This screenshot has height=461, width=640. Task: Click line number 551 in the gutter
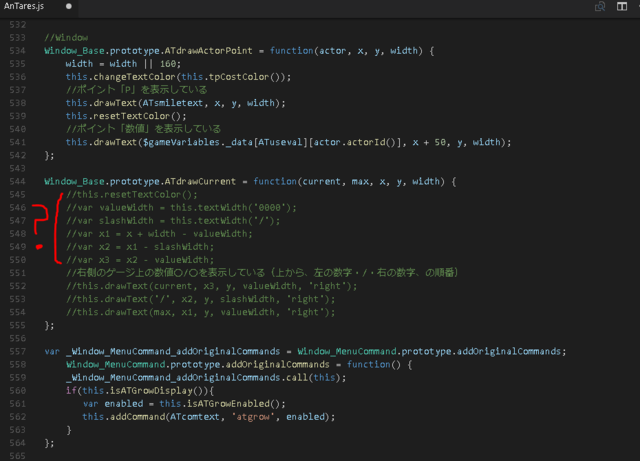point(18,273)
